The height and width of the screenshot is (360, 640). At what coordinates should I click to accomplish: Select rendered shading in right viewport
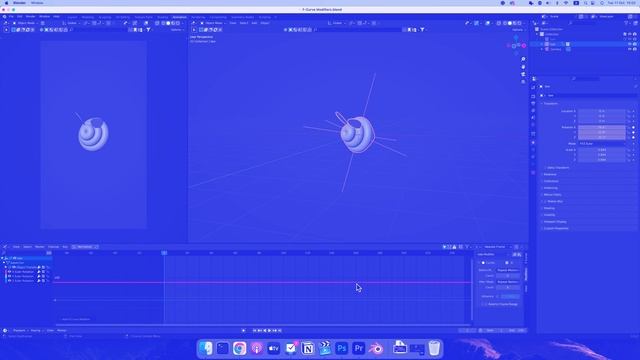pyautogui.click(x=520, y=23)
